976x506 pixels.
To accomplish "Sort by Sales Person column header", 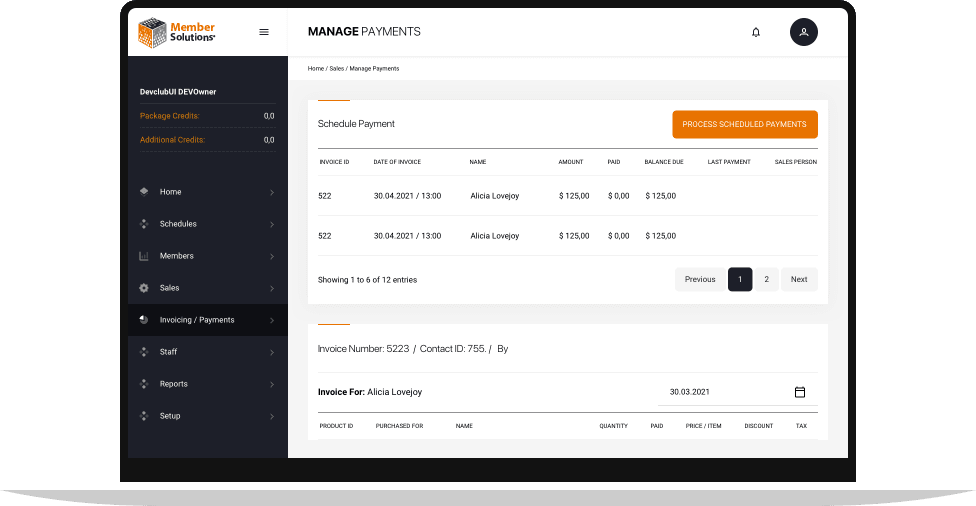I will [x=795, y=162].
